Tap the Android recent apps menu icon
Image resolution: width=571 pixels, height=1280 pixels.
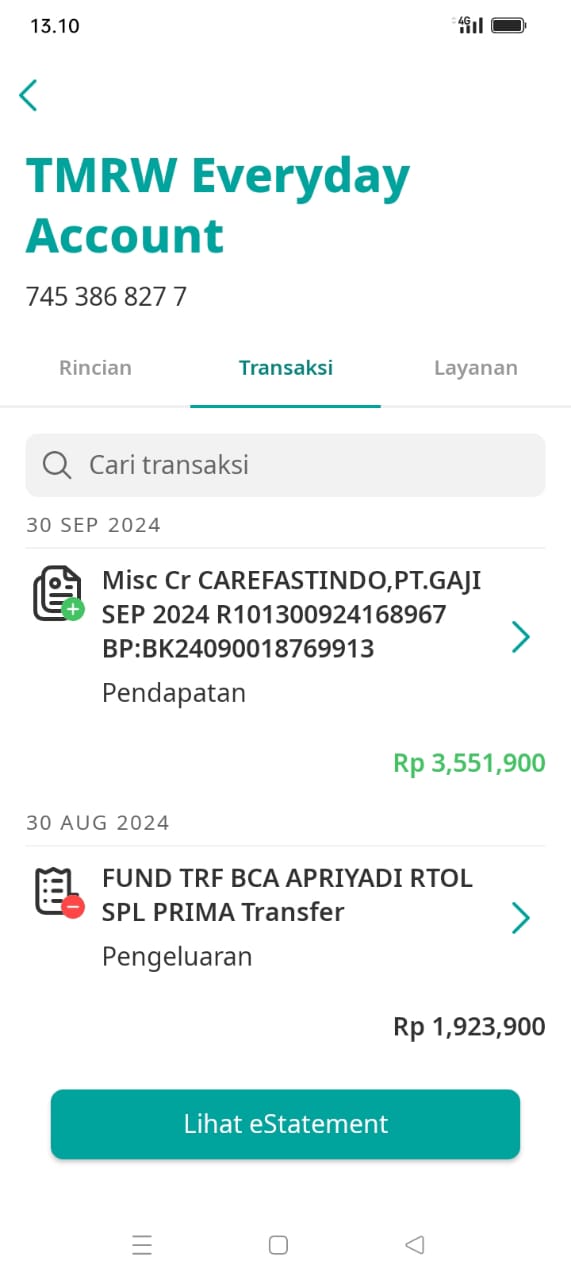(x=142, y=1244)
